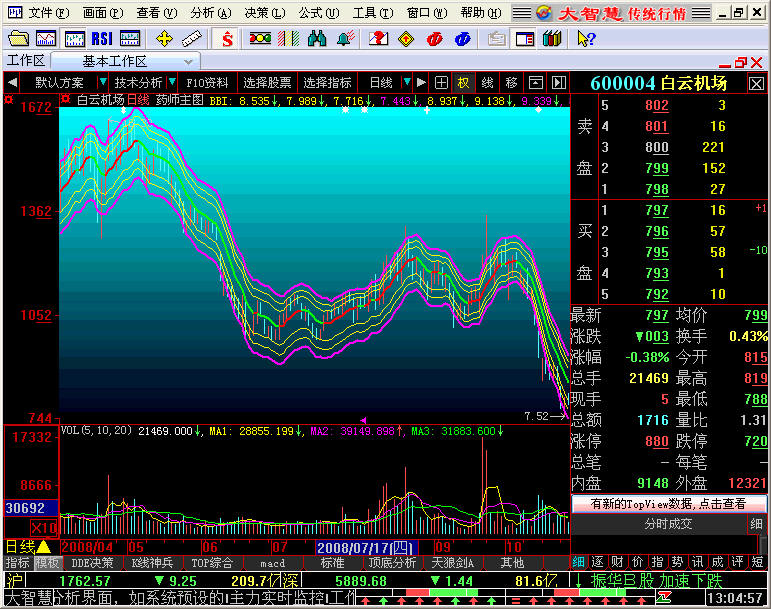Open the 帮助(H) menu
The image size is (771, 609).
click(481, 13)
